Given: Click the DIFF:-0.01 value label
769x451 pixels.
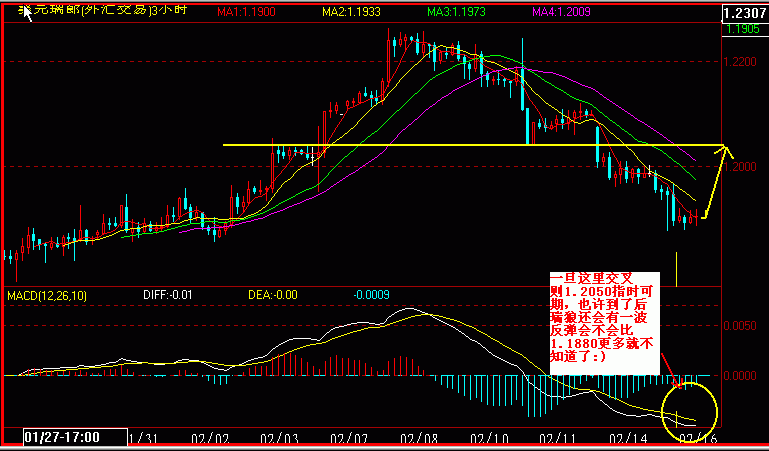Looking at the screenshot, I should tap(167, 296).
